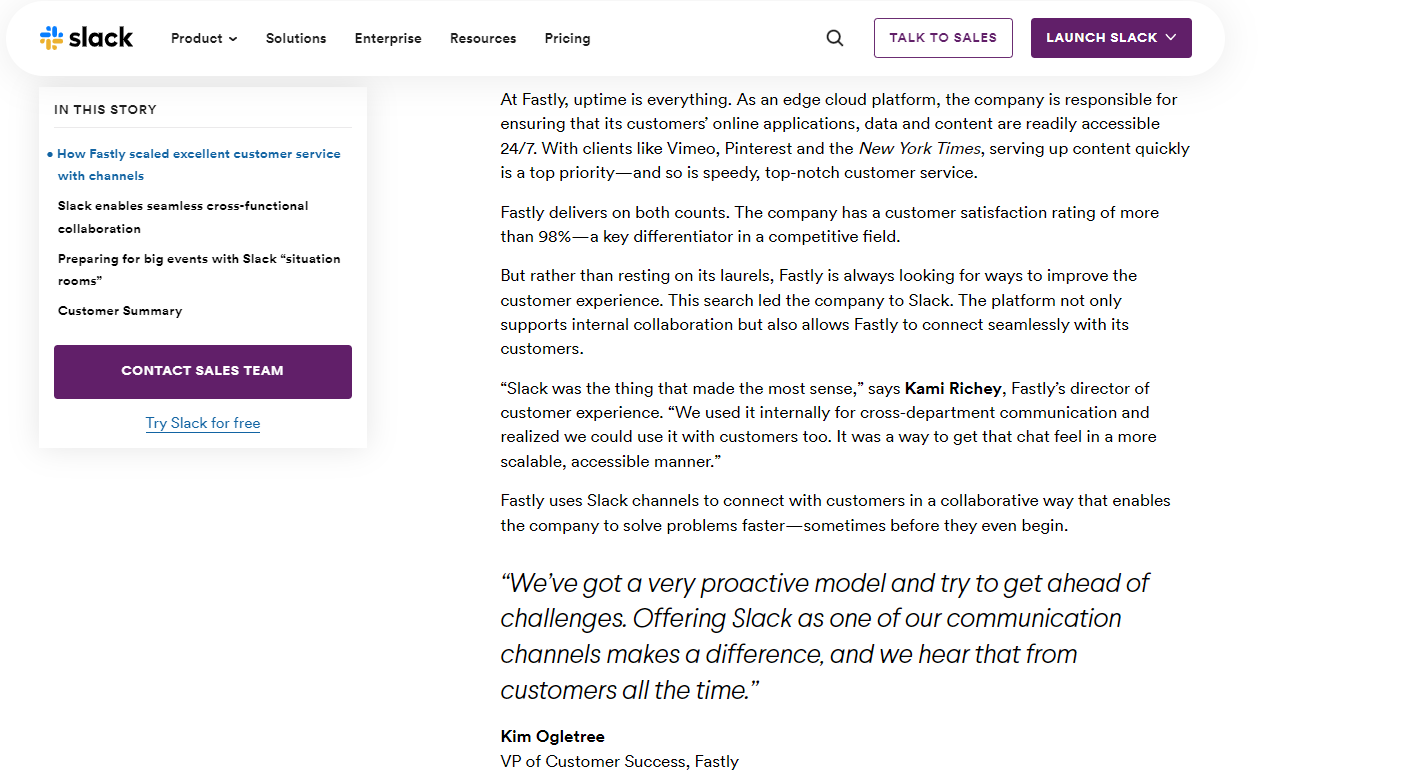Go to the Pricing page
1415x784 pixels.
pyautogui.click(x=567, y=38)
